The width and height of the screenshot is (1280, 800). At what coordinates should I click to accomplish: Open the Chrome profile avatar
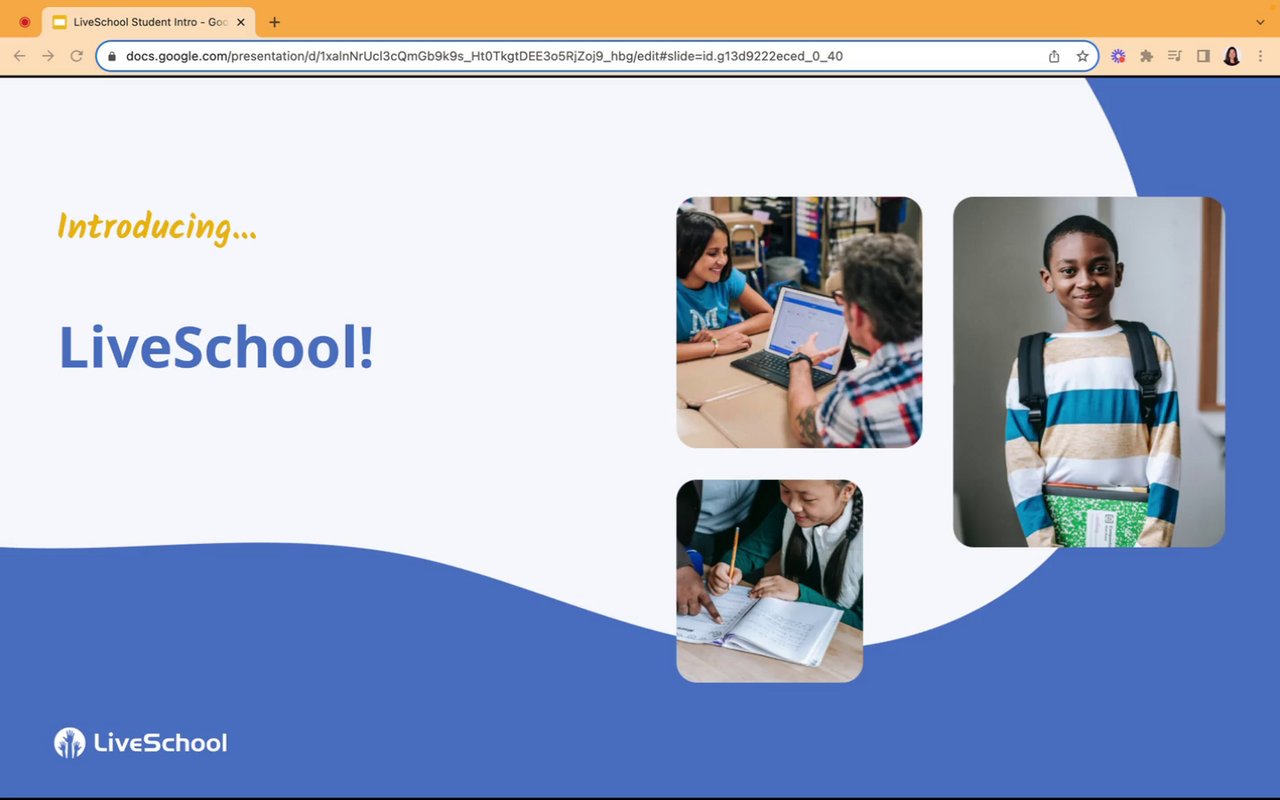tap(1232, 56)
